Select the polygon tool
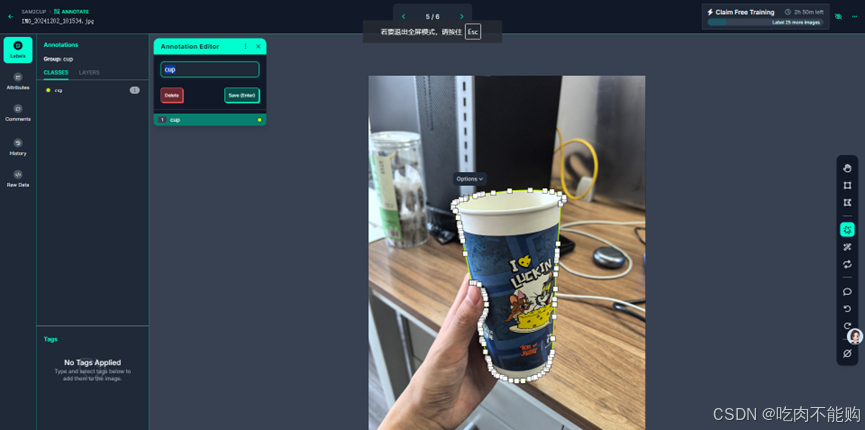The height and width of the screenshot is (430, 865). click(x=847, y=203)
